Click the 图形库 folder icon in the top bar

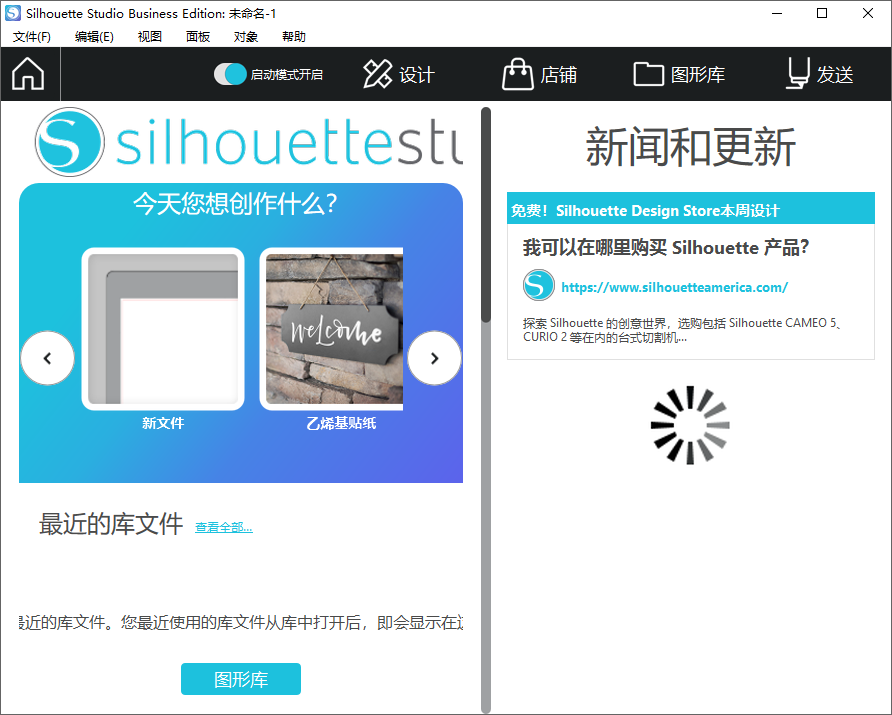[649, 74]
